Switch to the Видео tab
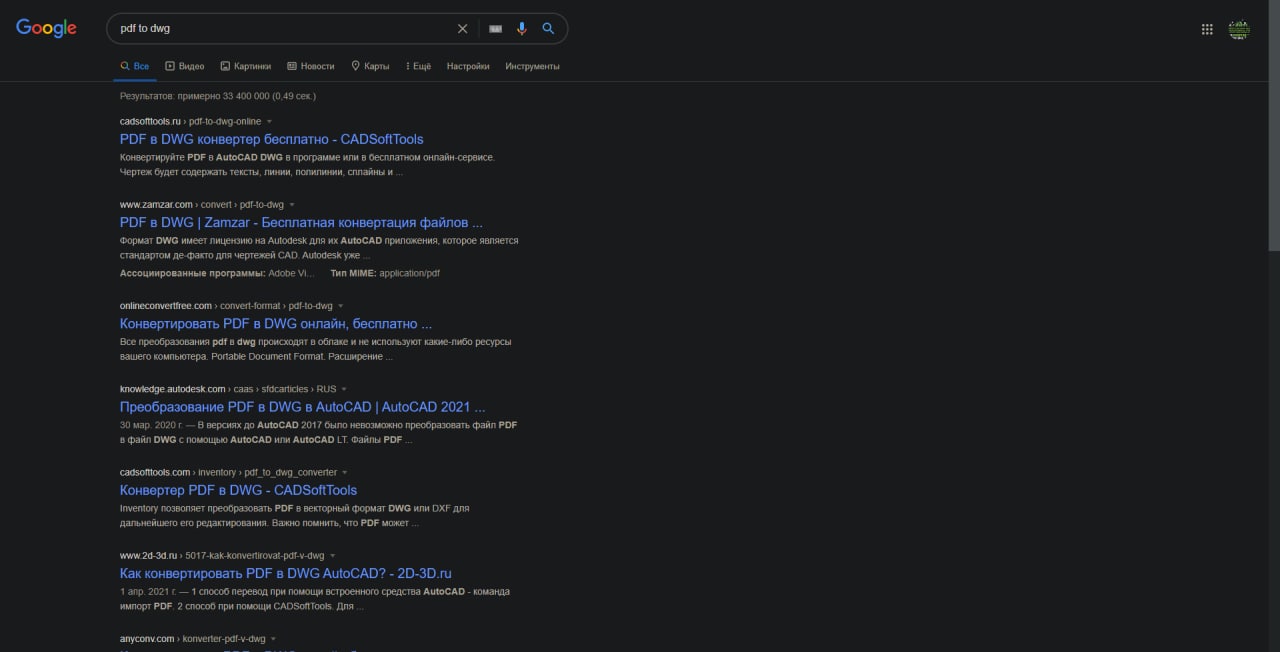 [x=185, y=66]
